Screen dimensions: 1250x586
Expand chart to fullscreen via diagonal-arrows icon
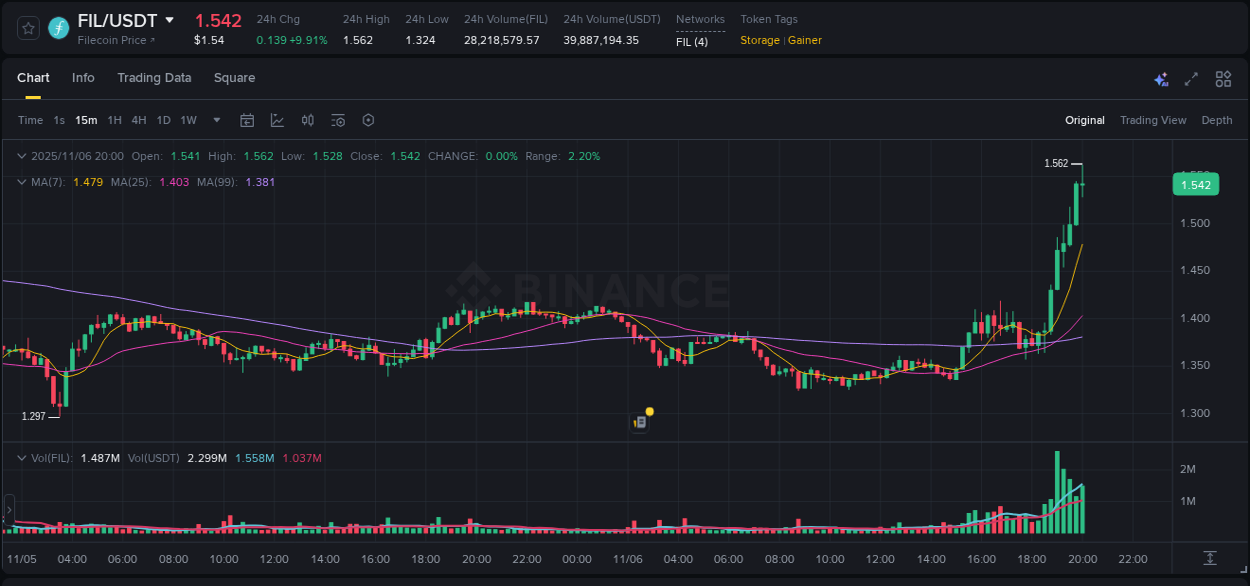point(1191,78)
